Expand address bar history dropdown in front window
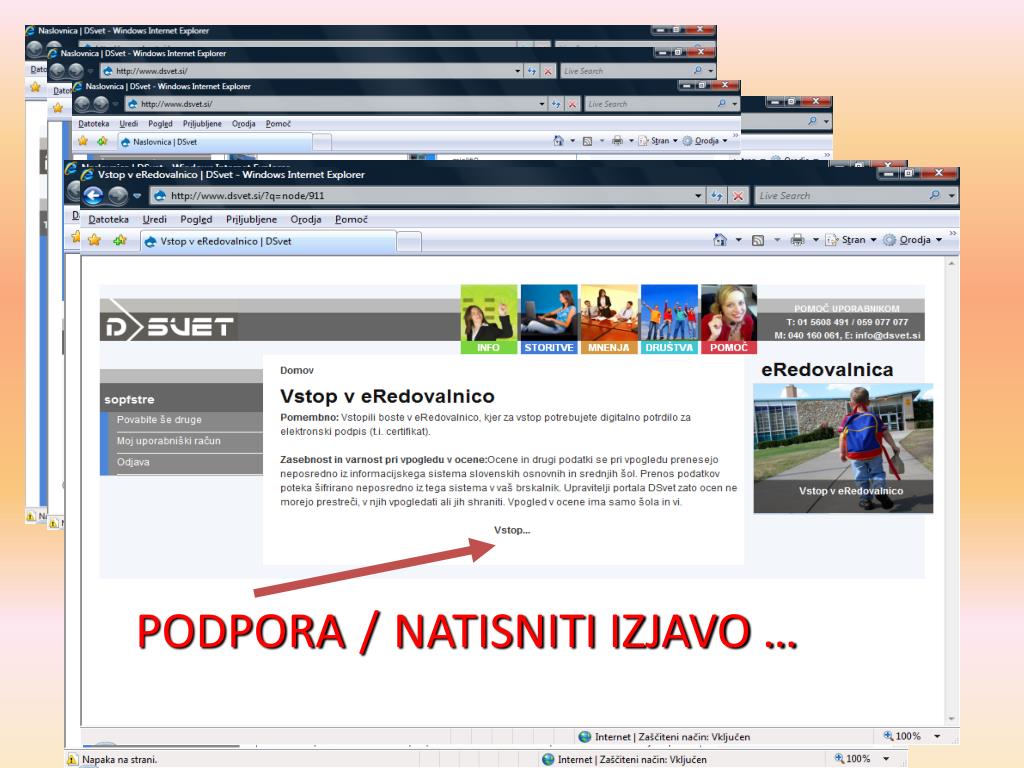The image size is (1024, 768). tap(698, 196)
